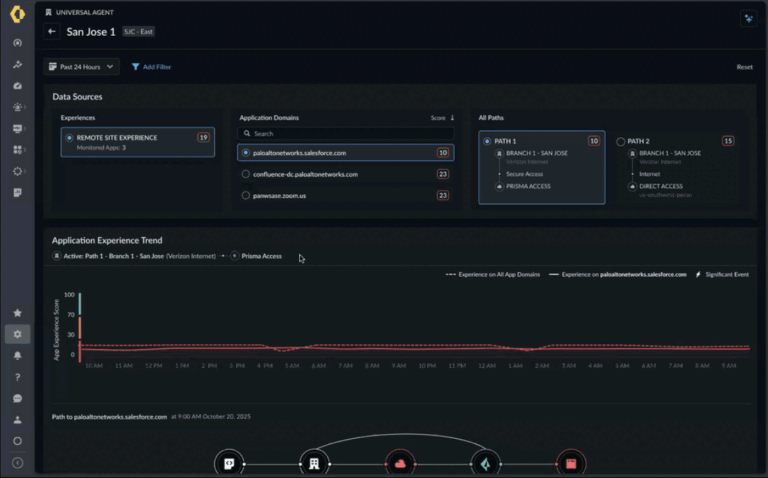Image resolution: width=768 pixels, height=478 pixels.
Task: Click the 12 AM marker on the chart timeline
Action: click(487, 366)
